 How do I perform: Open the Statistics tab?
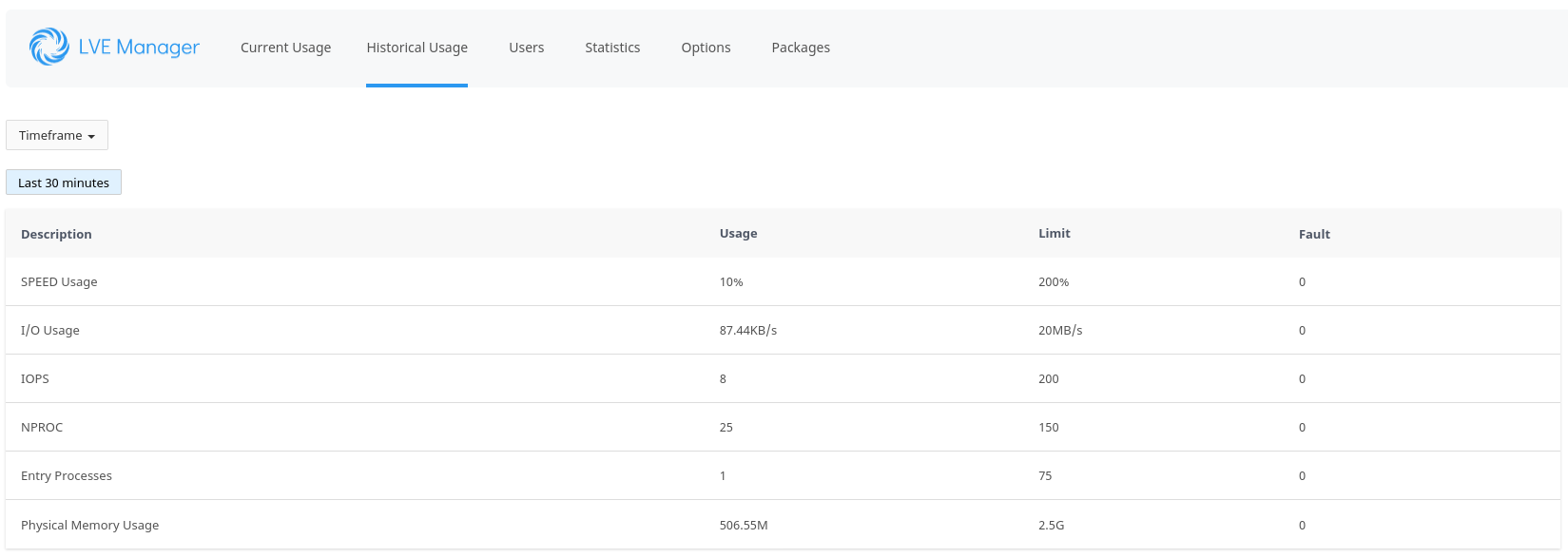(612, 48)
